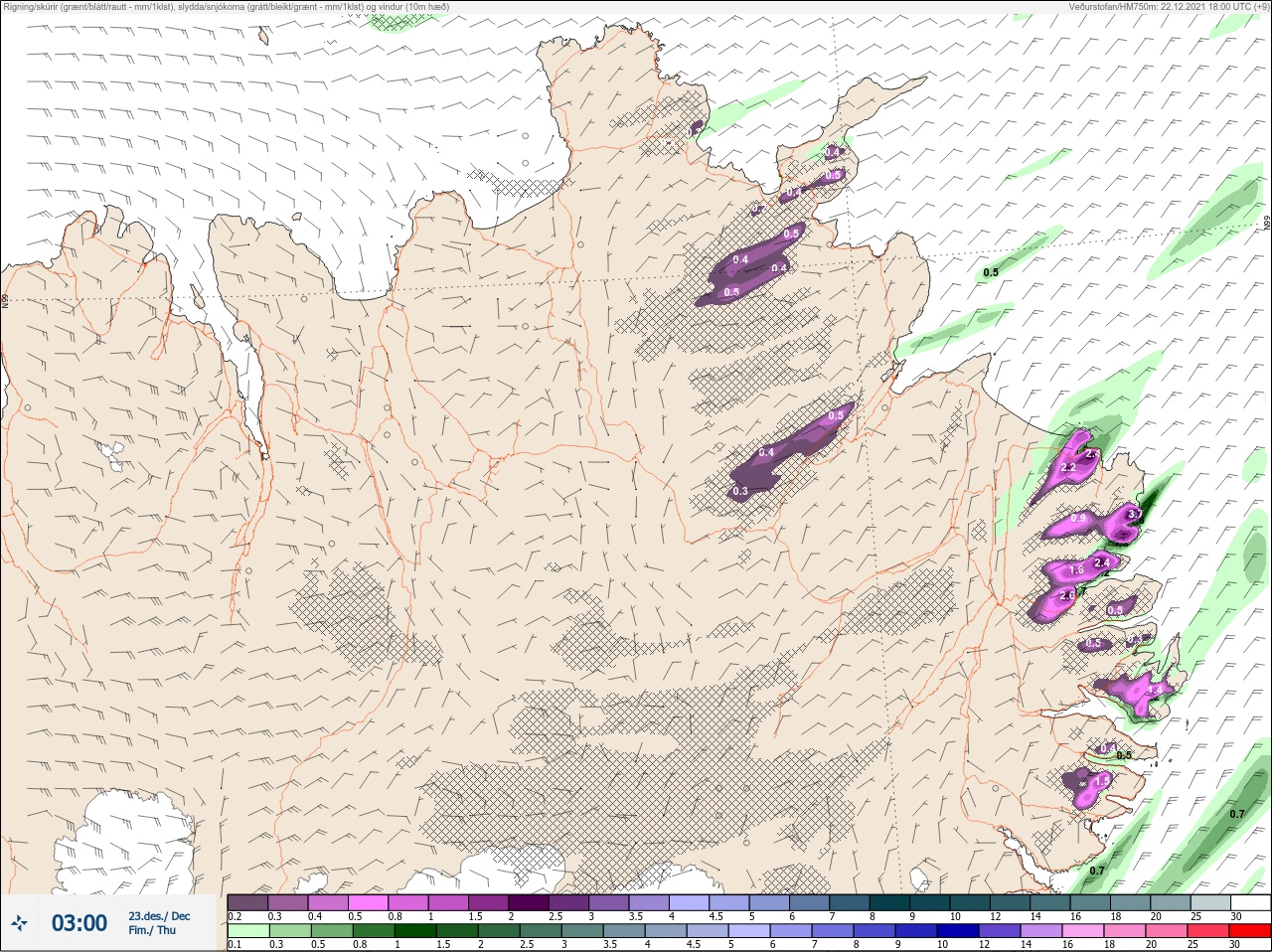Select bottom-row legend swatch between 16 and 18

coord(1081,931)
